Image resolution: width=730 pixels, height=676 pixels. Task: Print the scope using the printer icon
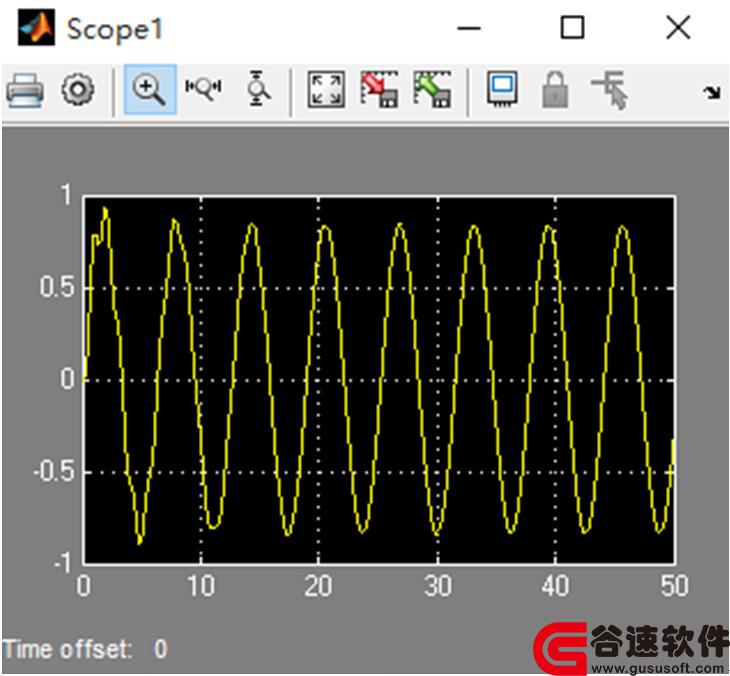pyautogui.click(x=25, y=90)
